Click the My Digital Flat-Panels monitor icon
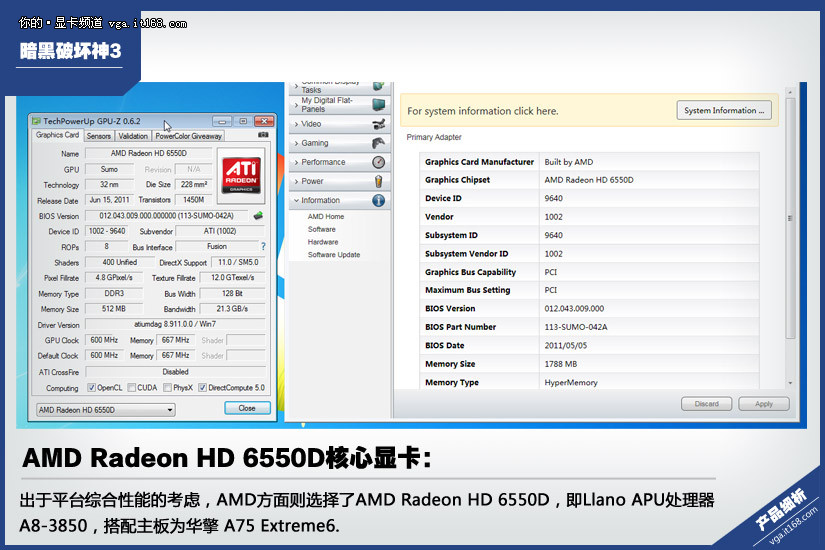The image size is (825, 550). [378, 105]
